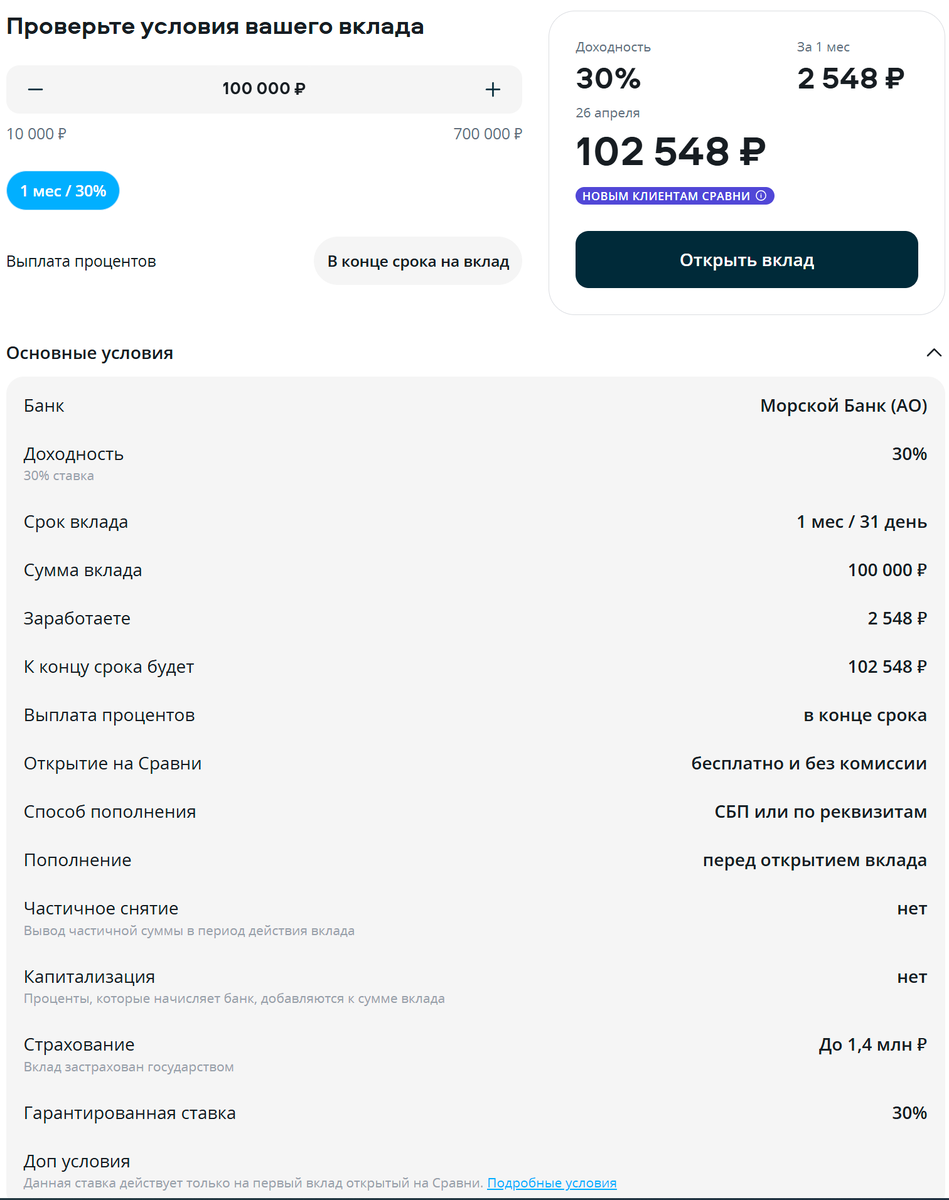Click the Страхование row label
The image size is (949, 1200).
pos(79,1045)
